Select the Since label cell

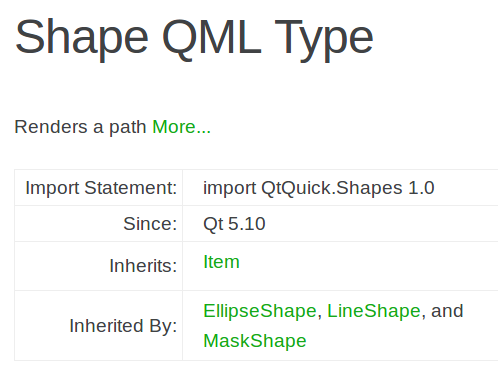click(x=98, y=224)
